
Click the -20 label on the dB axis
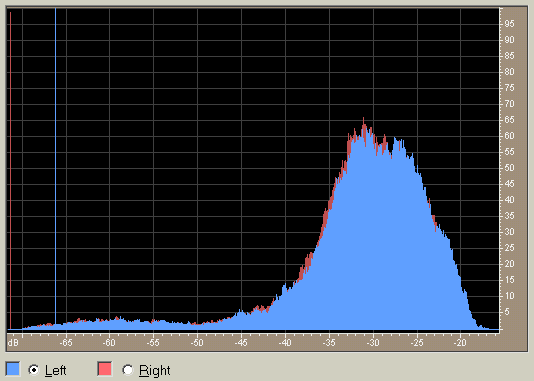click(460, 343)
